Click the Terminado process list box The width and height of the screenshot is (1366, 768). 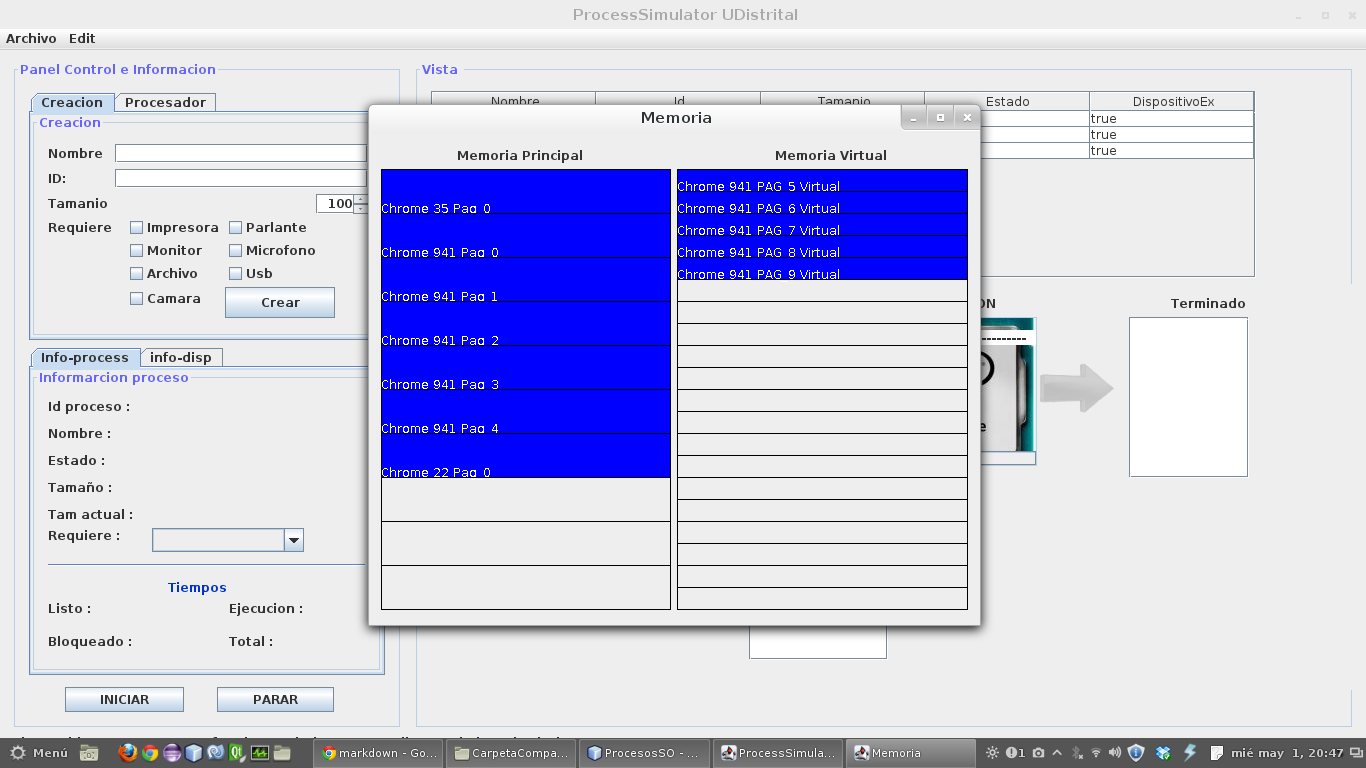tap(1188, 397)
